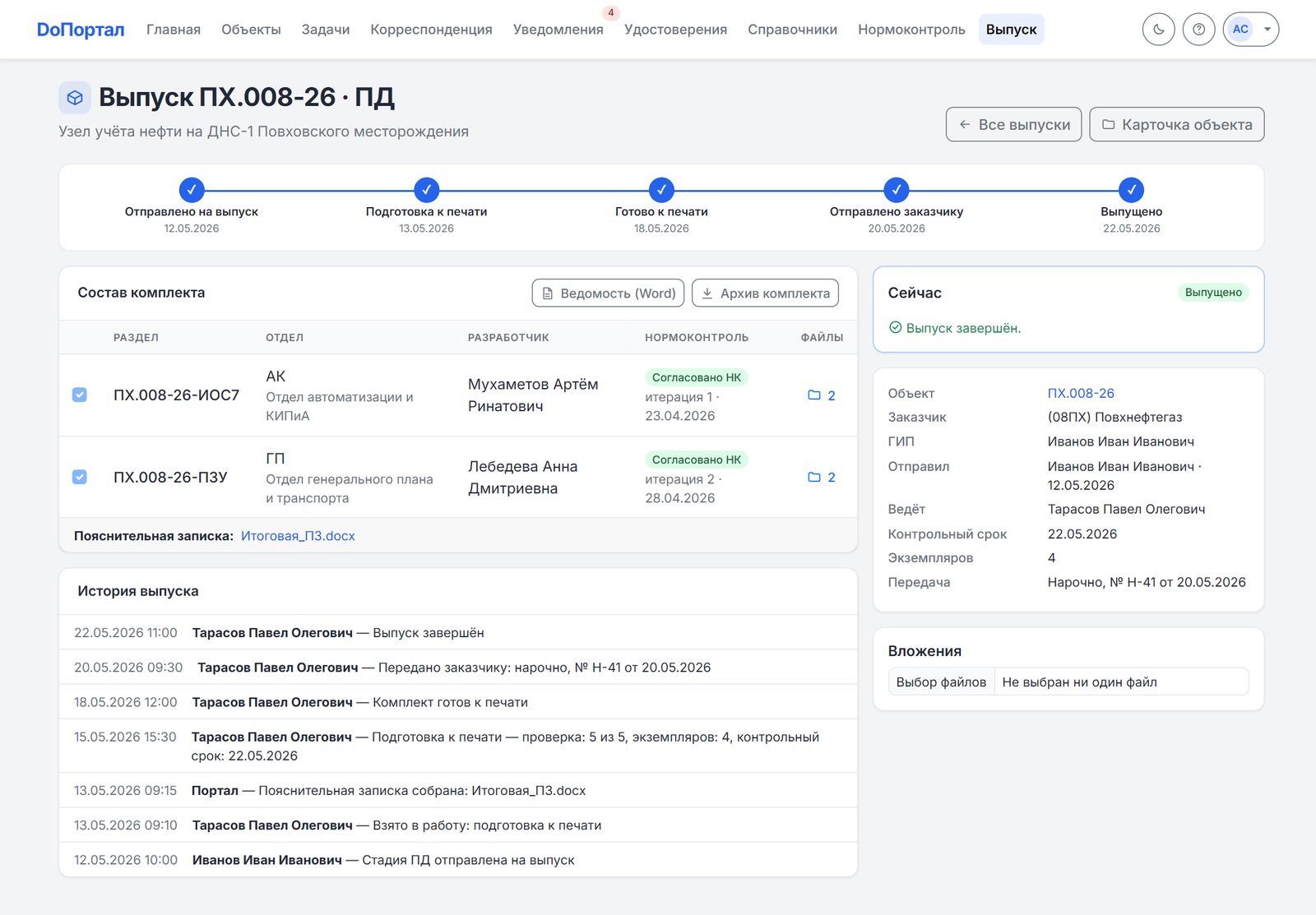Open the Главная menu
The width and height of the screenshot is (1316, 915).
point(174,30)
